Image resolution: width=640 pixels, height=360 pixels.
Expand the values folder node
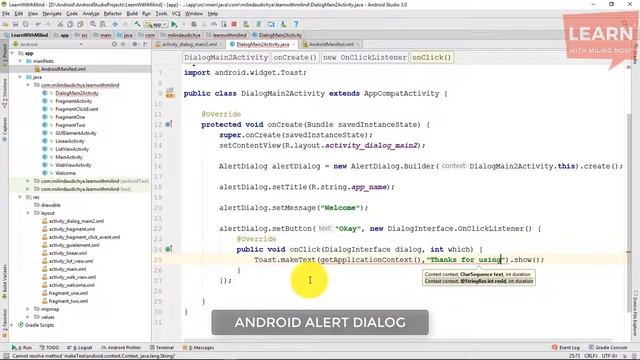click(x=28, y=317)
